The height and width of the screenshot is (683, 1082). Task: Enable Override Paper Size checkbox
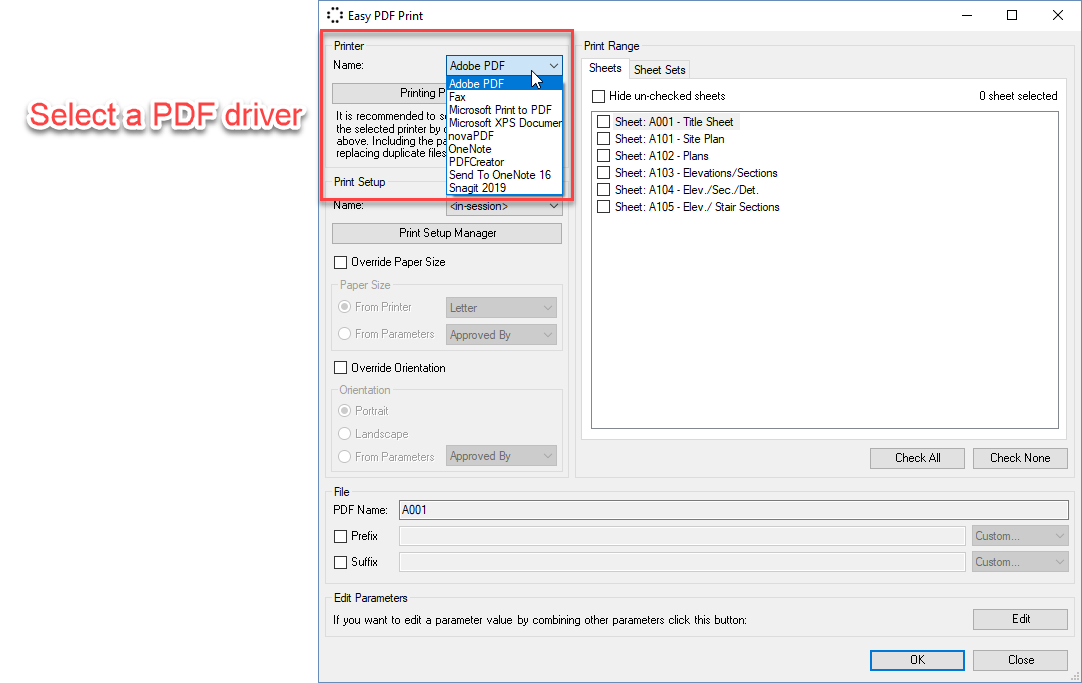point(340,262)
